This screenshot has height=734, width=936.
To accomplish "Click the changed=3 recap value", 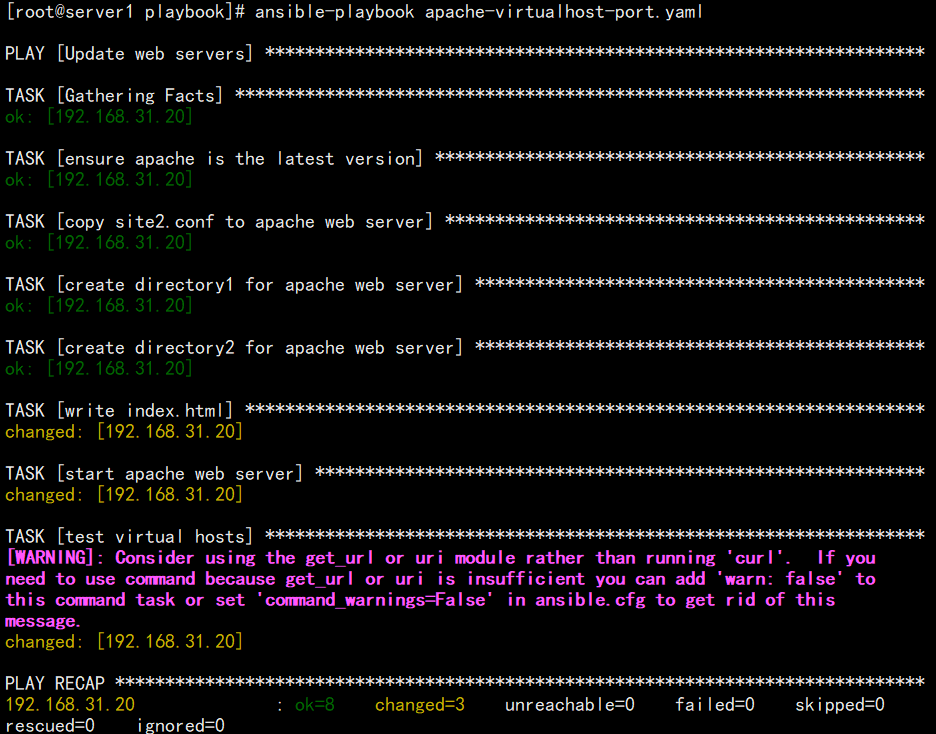I will 420,705.
